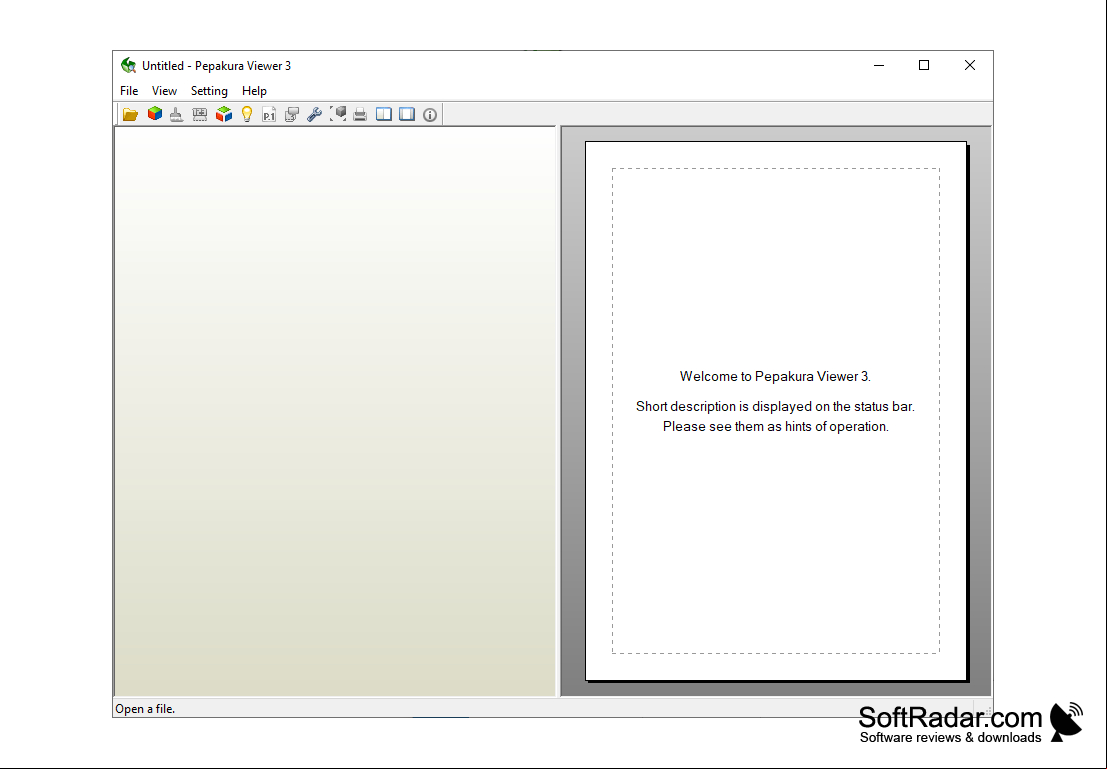
Task: Open the info about icon
Action: coord(430,114)
